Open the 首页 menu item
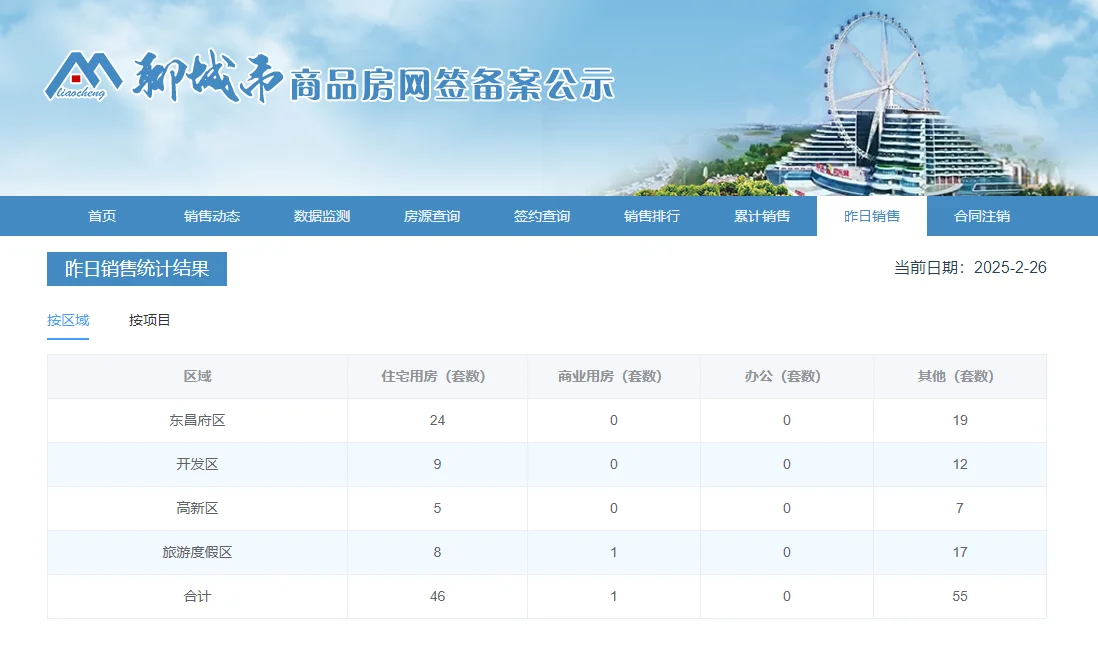This screenshot has width=1098, height=672. (x=102, y=216)
